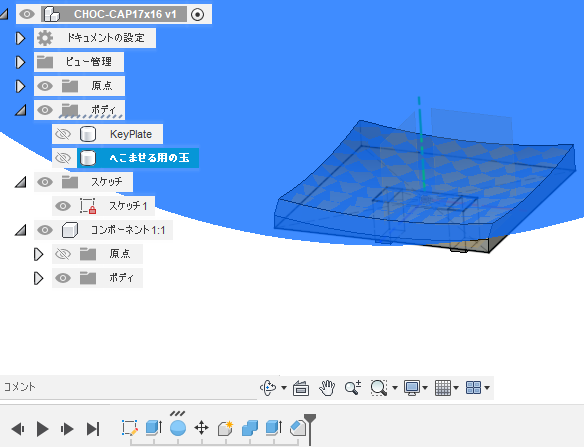Select the first sketch feature in timeline
The width and height of the screenshot is (584, 447).
130,428
